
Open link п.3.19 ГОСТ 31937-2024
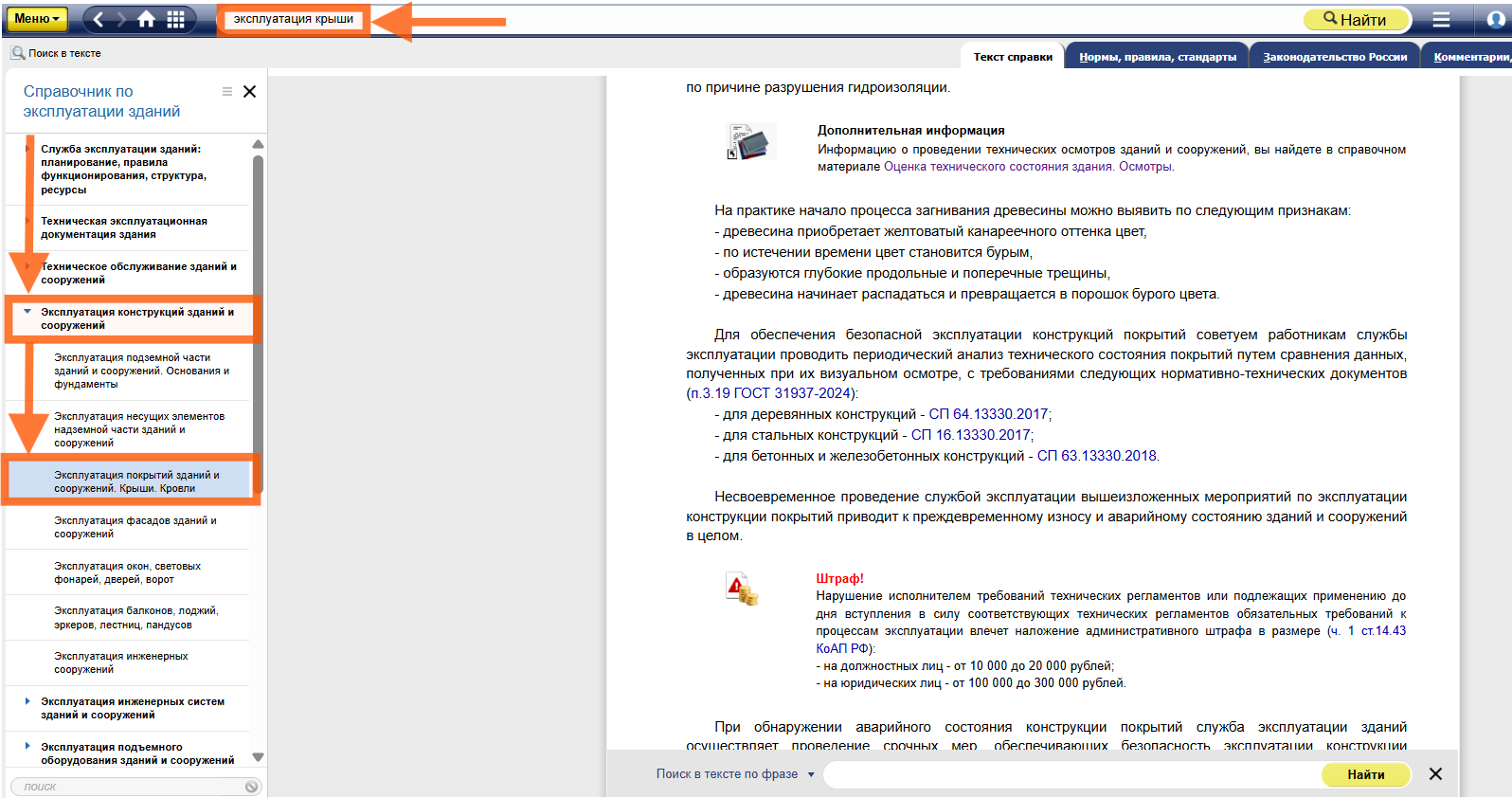tap(769, 393)
